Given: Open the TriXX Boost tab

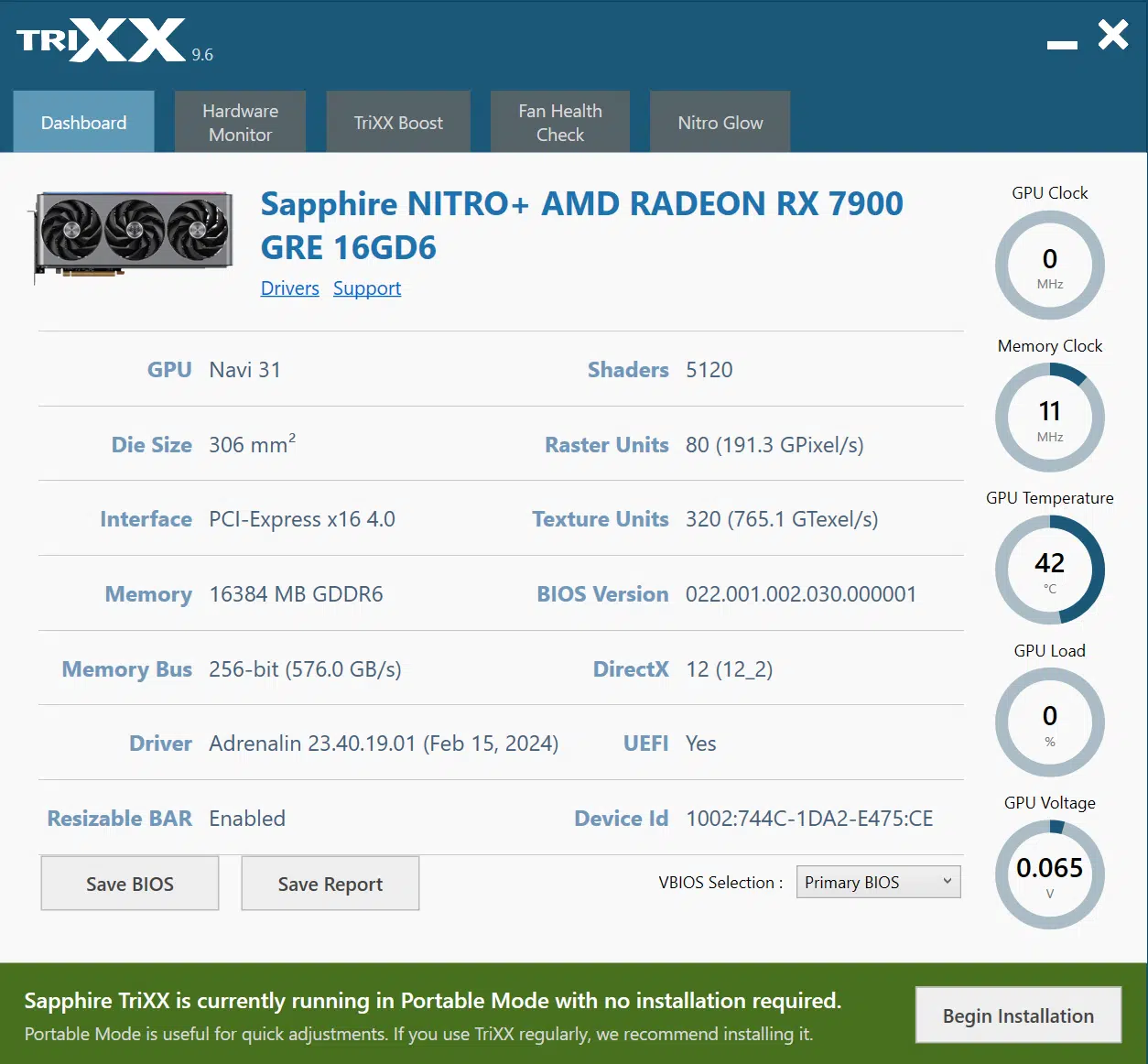Looking at the screenshot, I should coord(398,122).
